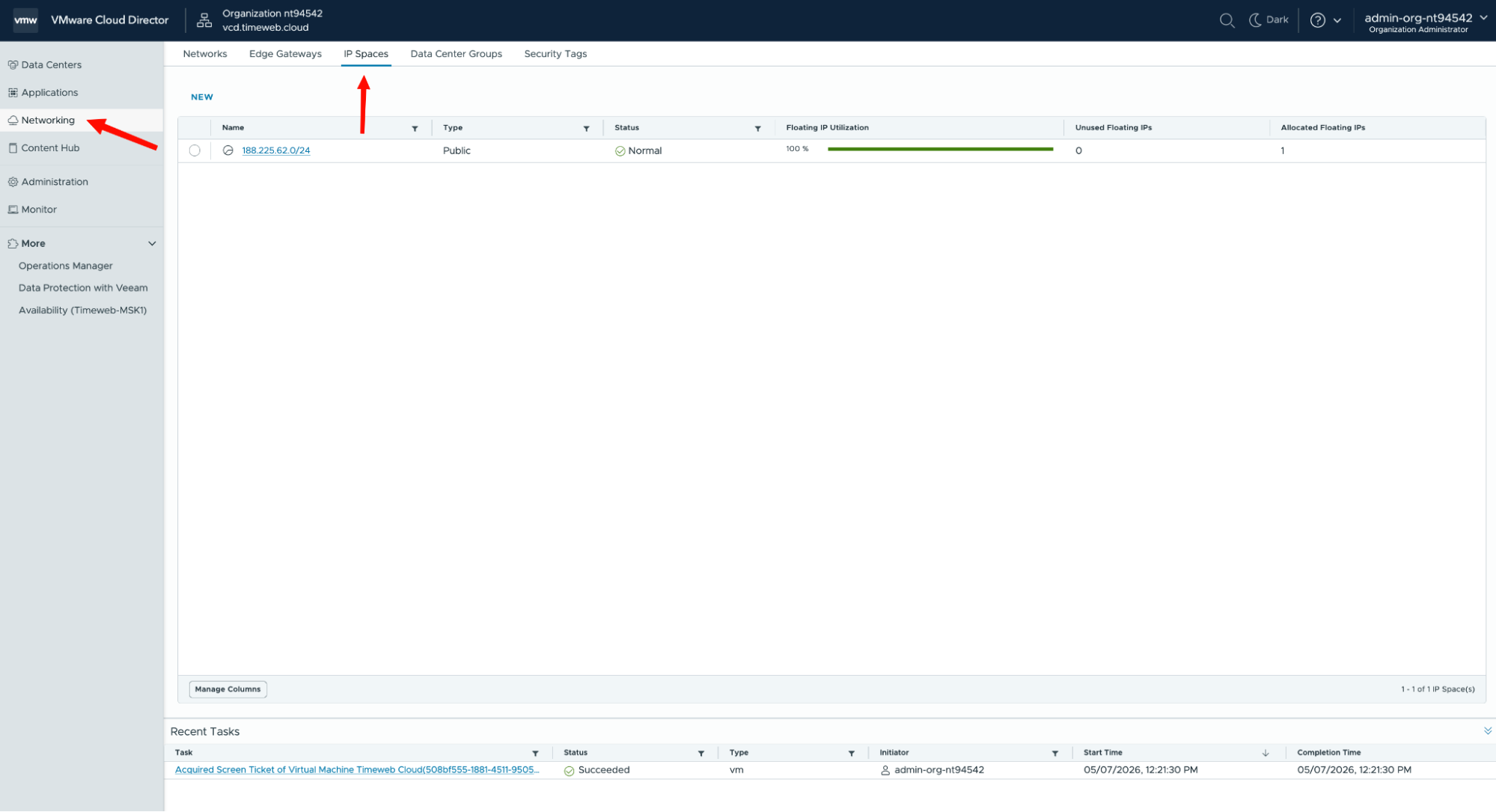Click the Data Centers sidebar icon
The image size is (1496, 812).
coord(13,65)
